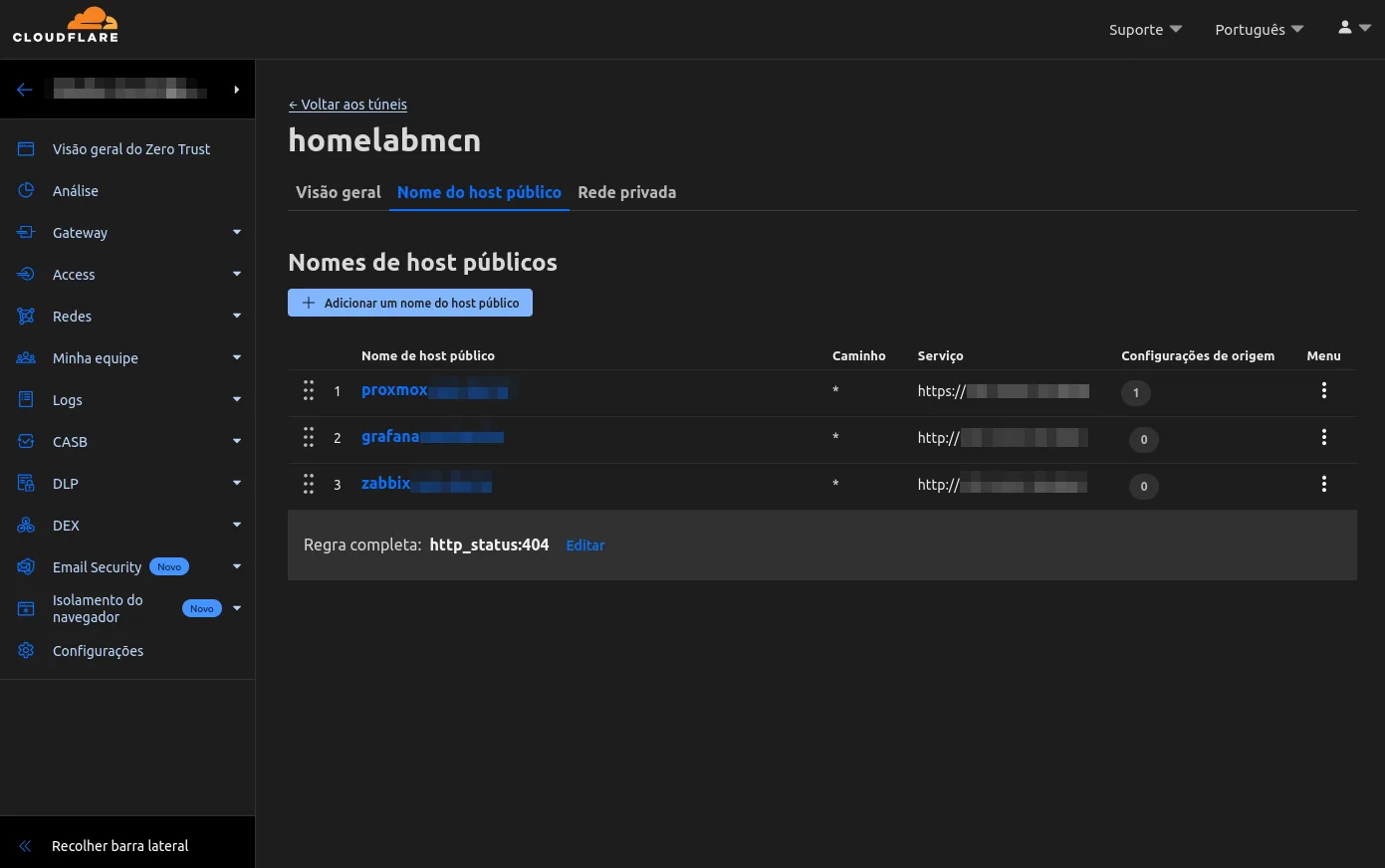Click the DLP sidebar icon
This screenshot has height=868, width=1385.
click(x=26, y=484)
